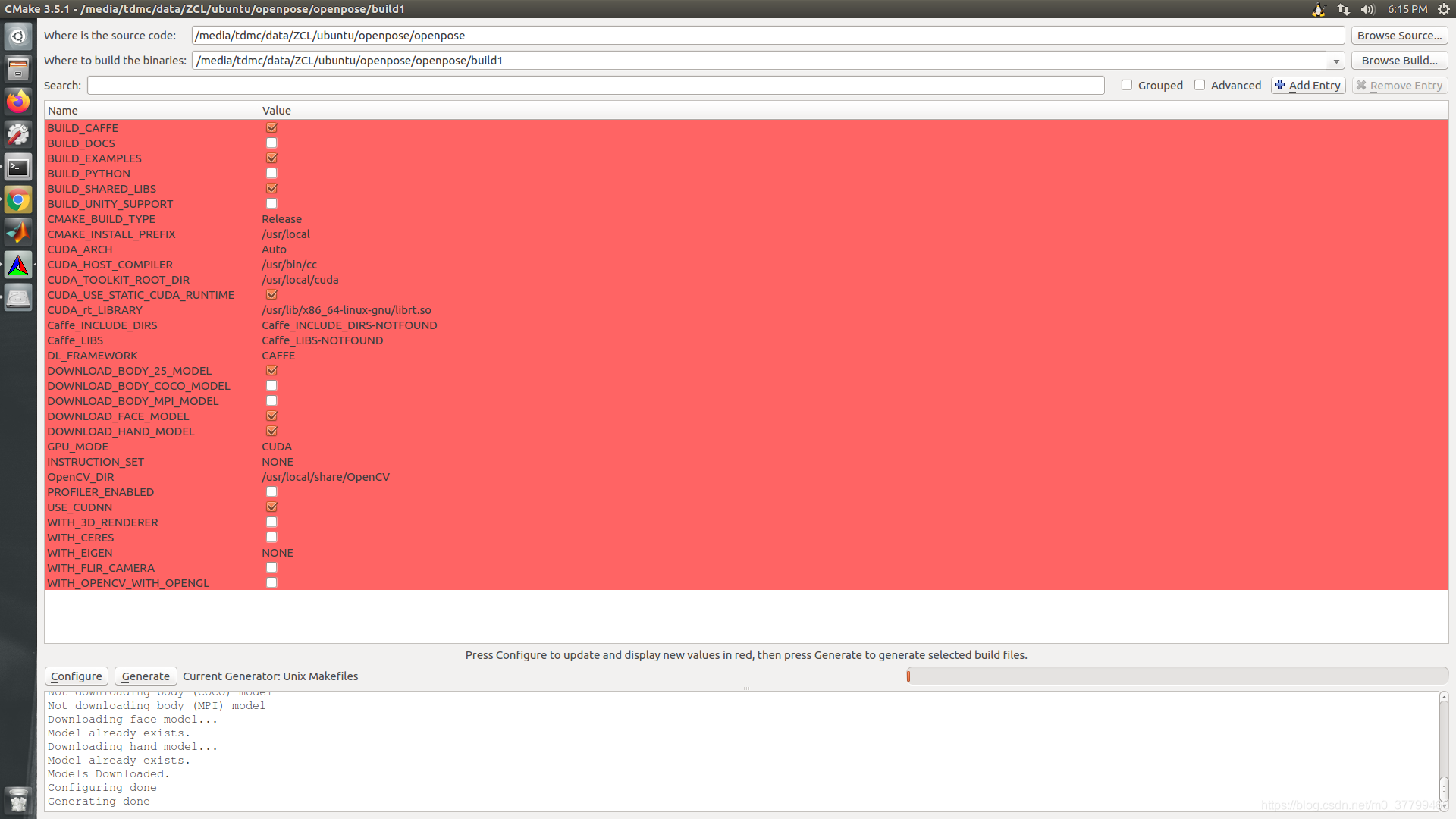Open the Ubuntu Dash search launcher
Screen dimensions: 1456x819
[x=18, y=36]
